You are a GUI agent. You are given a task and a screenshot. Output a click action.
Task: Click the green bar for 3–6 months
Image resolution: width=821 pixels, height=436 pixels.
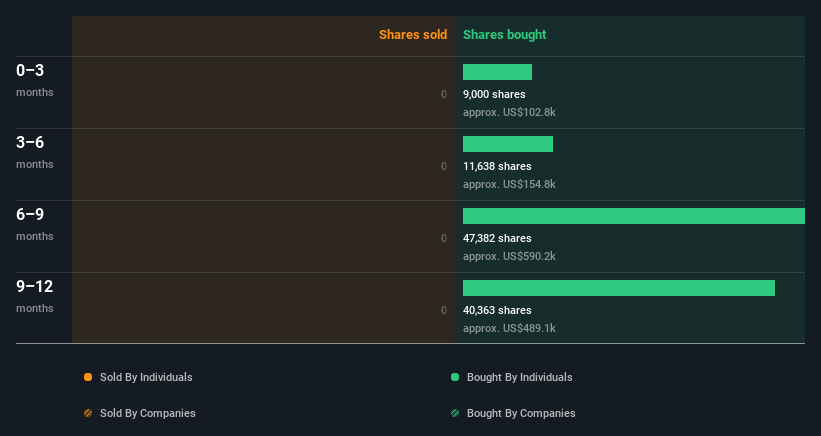click(508, 144)
